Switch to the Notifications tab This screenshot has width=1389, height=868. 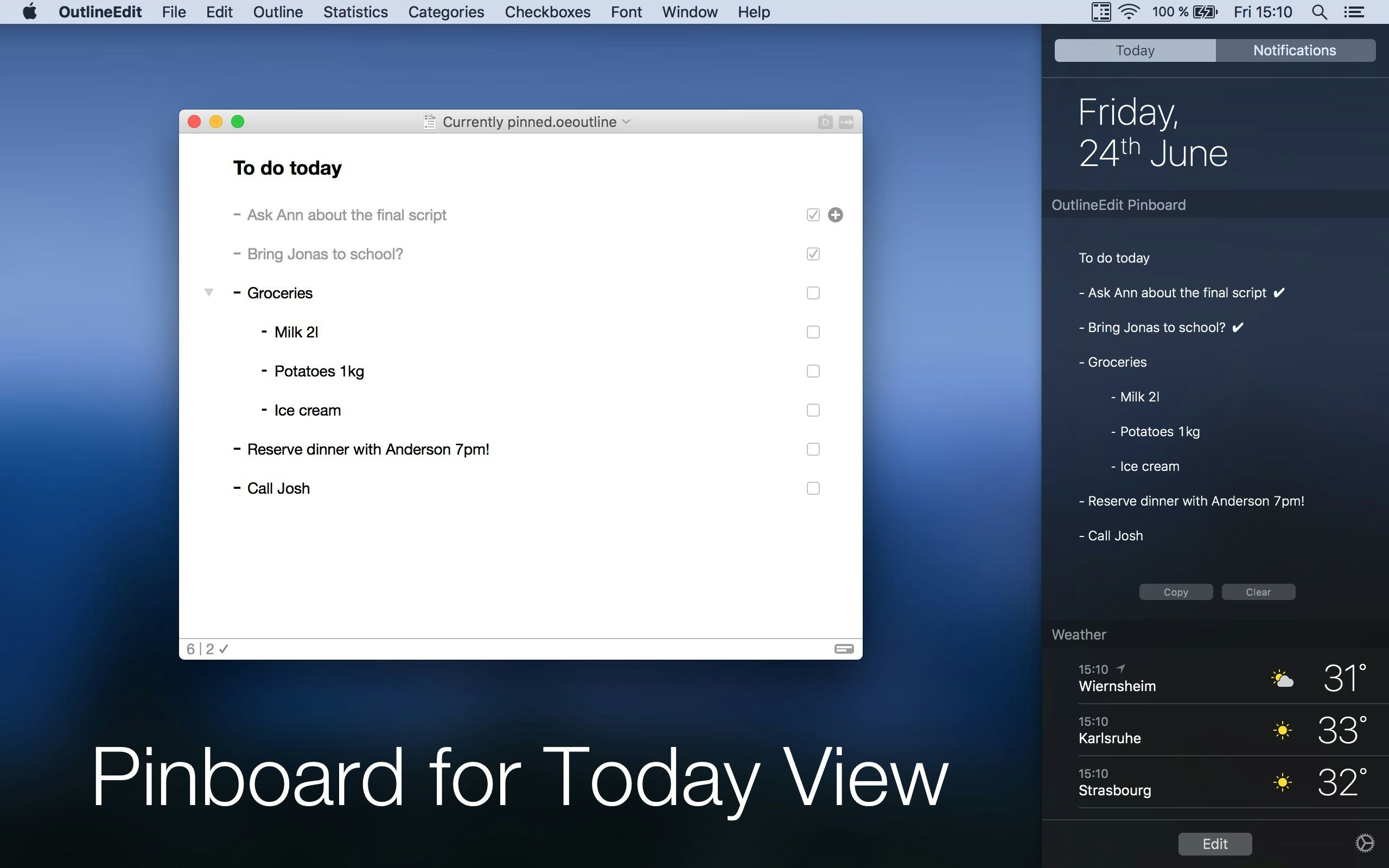[1294, 50]
